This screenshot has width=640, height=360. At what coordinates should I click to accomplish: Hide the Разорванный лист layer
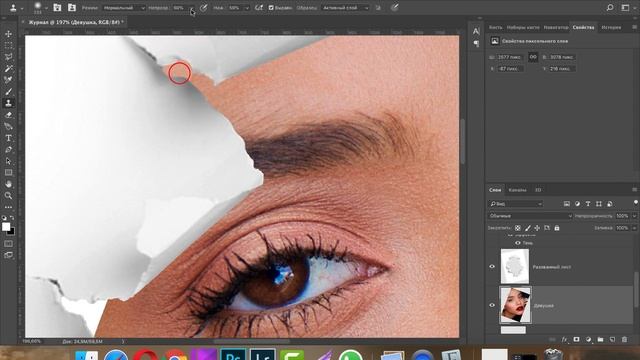click(x=492, y=267)
